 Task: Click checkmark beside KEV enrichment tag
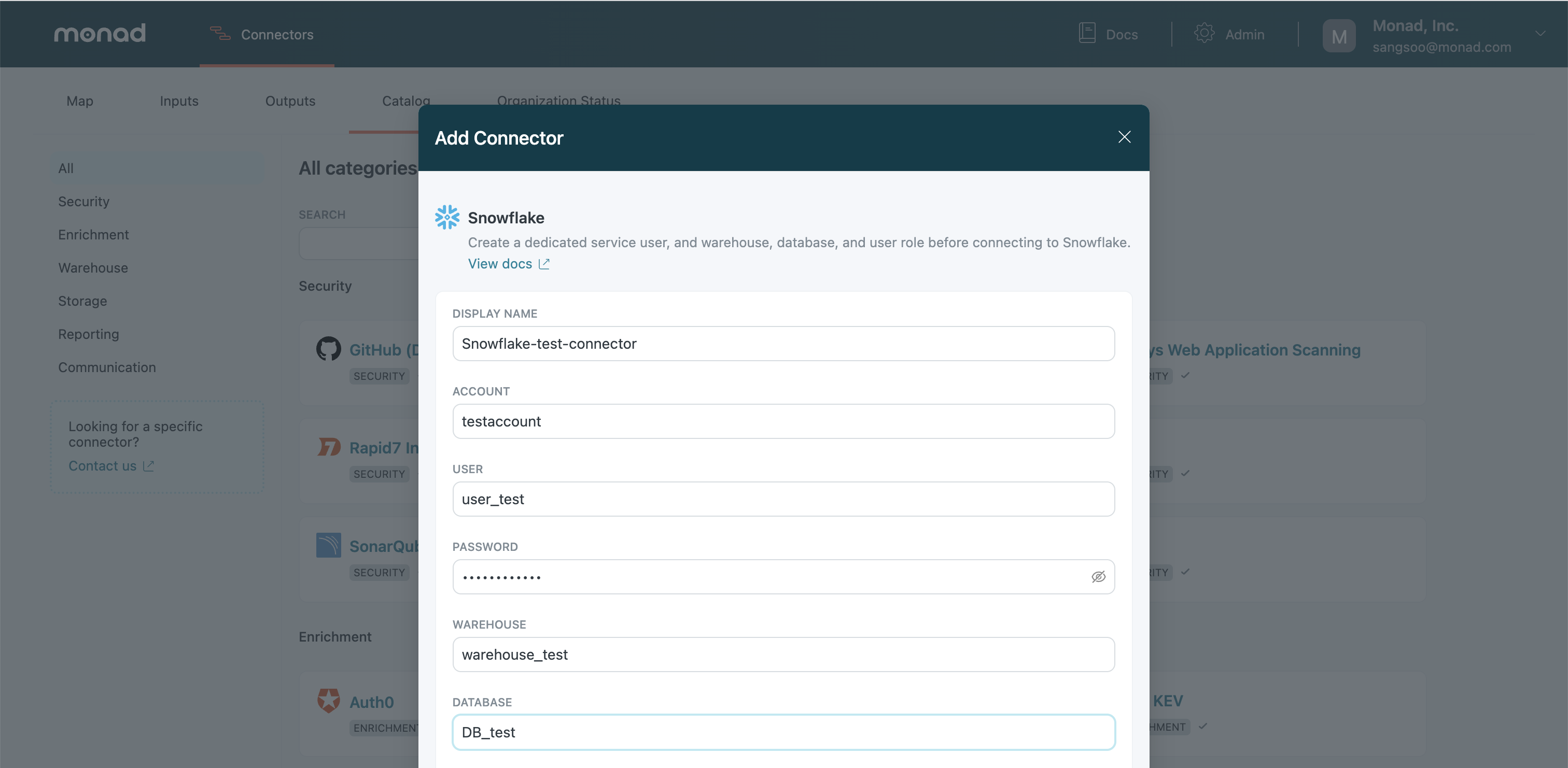click(x=1203, y=726)
